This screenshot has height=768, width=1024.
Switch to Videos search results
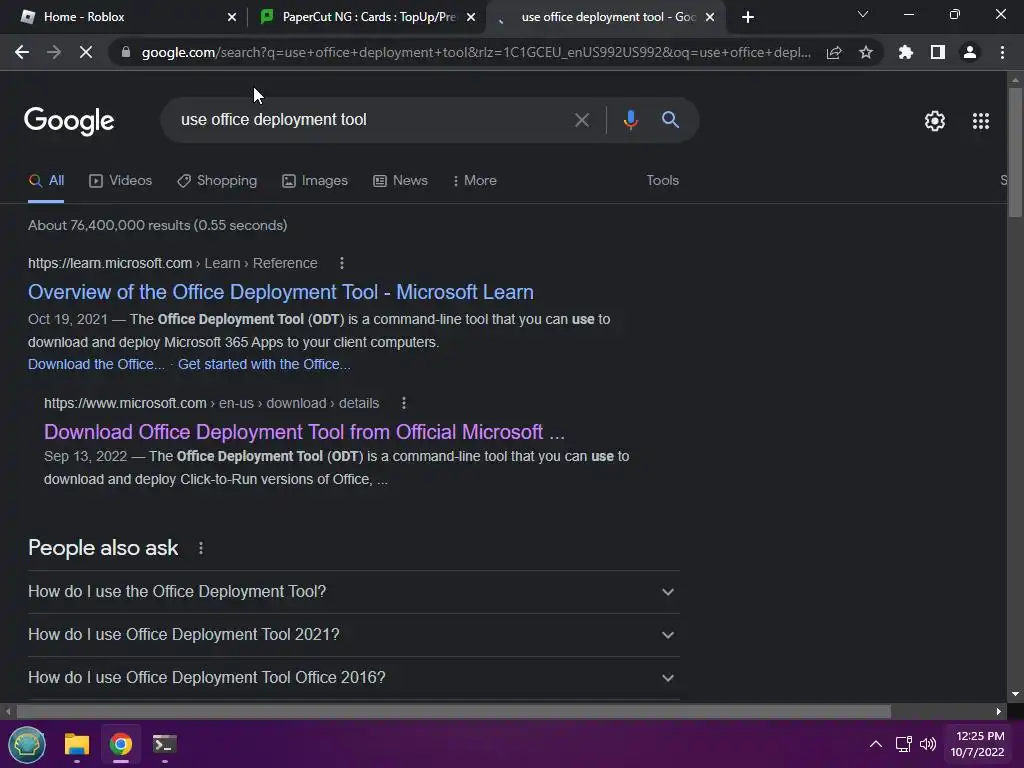point(121,180)
